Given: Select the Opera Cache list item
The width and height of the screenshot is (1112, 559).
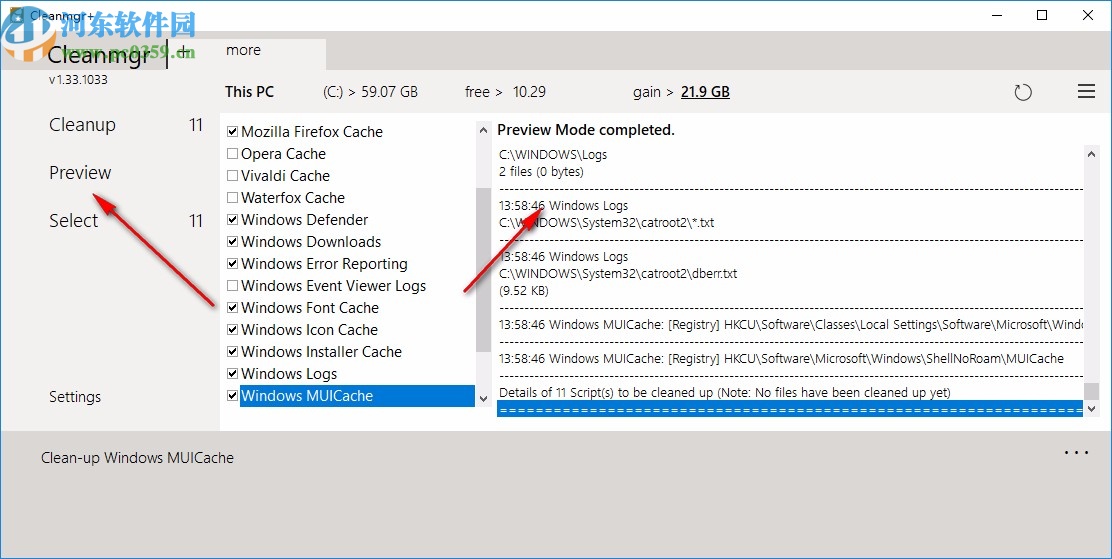Looking at the screenshot, I should click(x=283, y=154).
